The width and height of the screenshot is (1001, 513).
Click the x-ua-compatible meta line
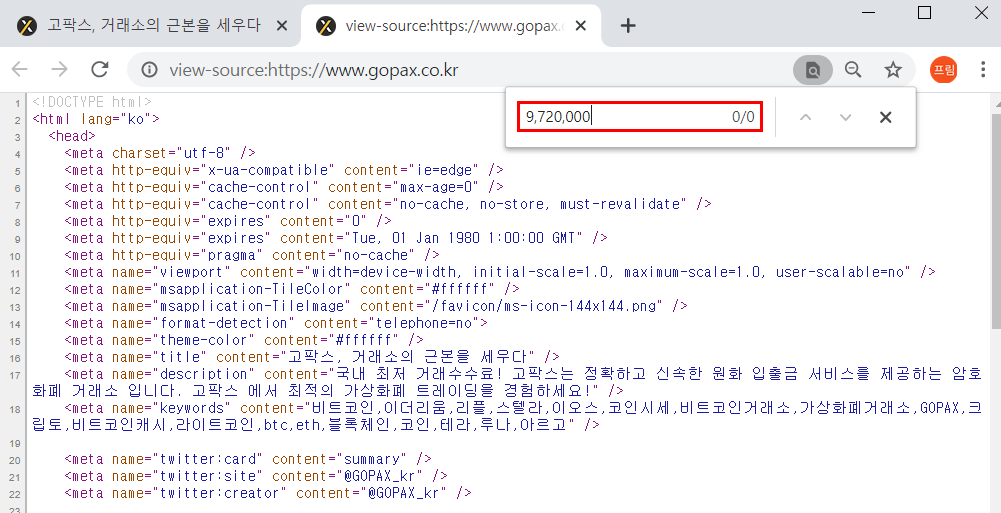[x=283, y=170]
